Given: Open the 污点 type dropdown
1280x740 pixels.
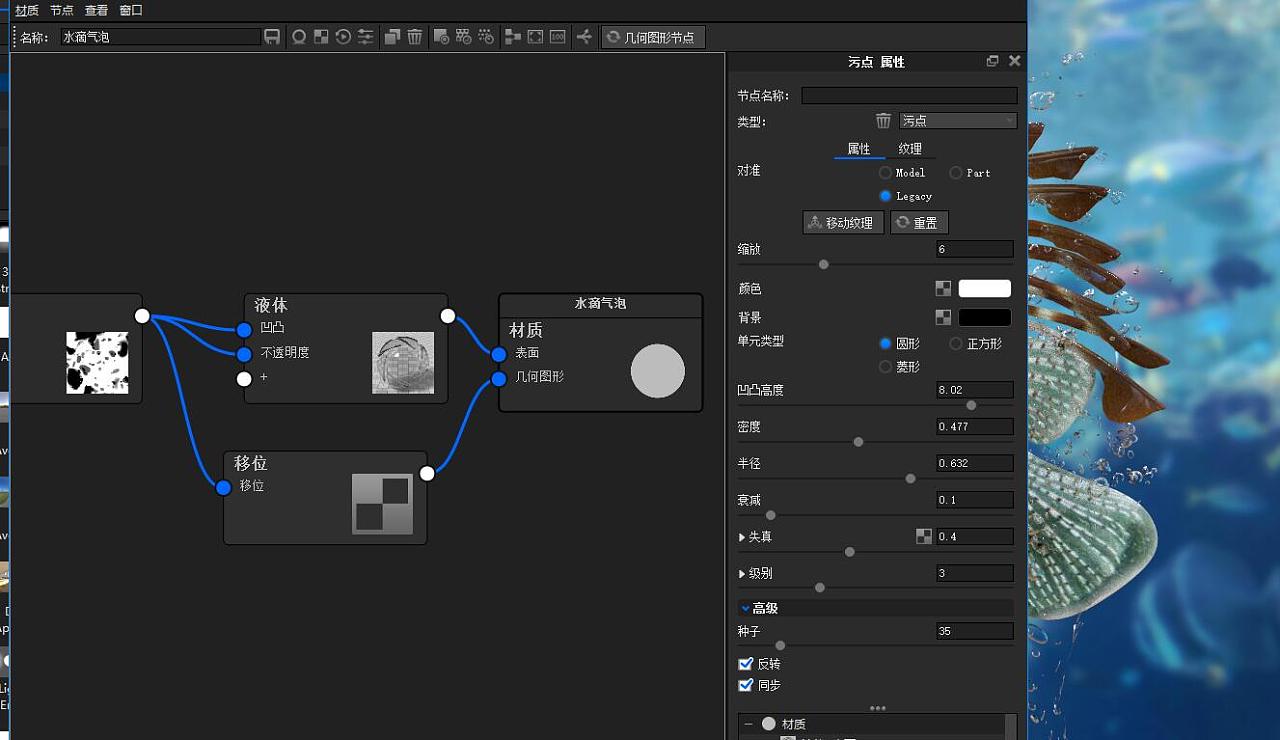Looking at the screenshot, I should tap(957, 120).
